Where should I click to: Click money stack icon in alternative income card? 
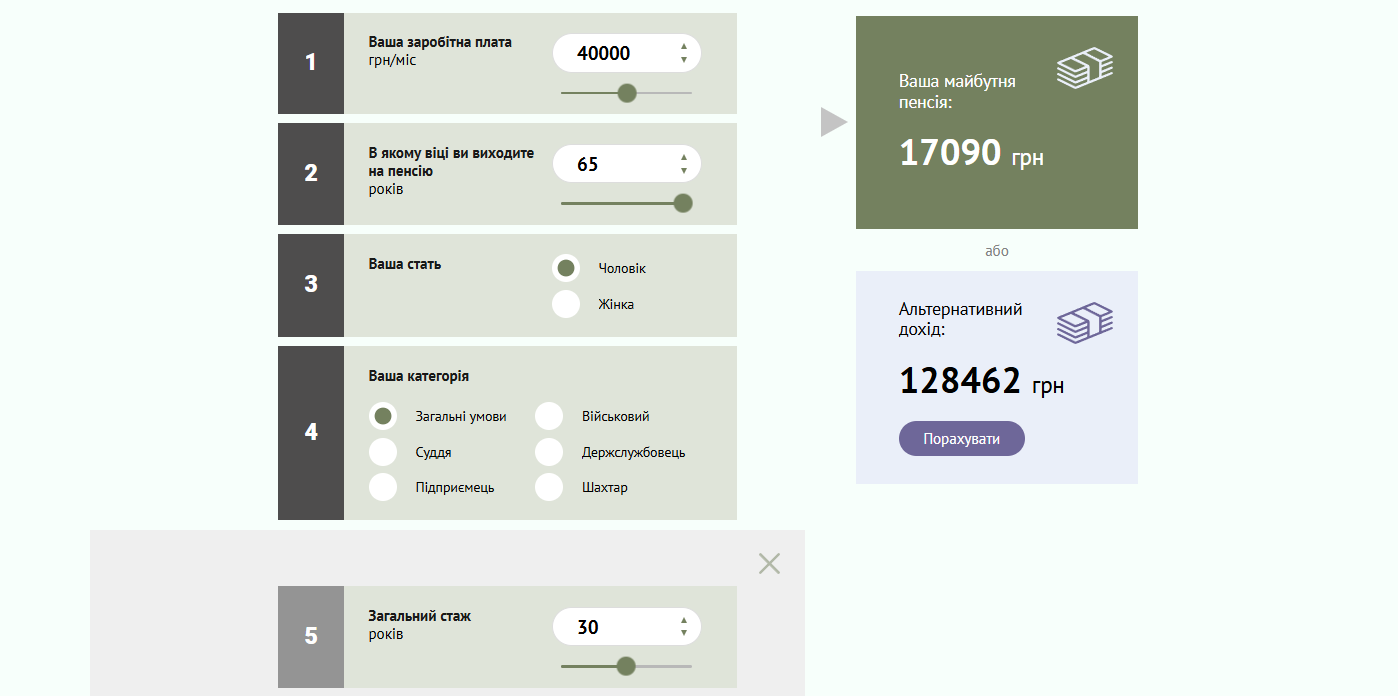(1085, 322)
